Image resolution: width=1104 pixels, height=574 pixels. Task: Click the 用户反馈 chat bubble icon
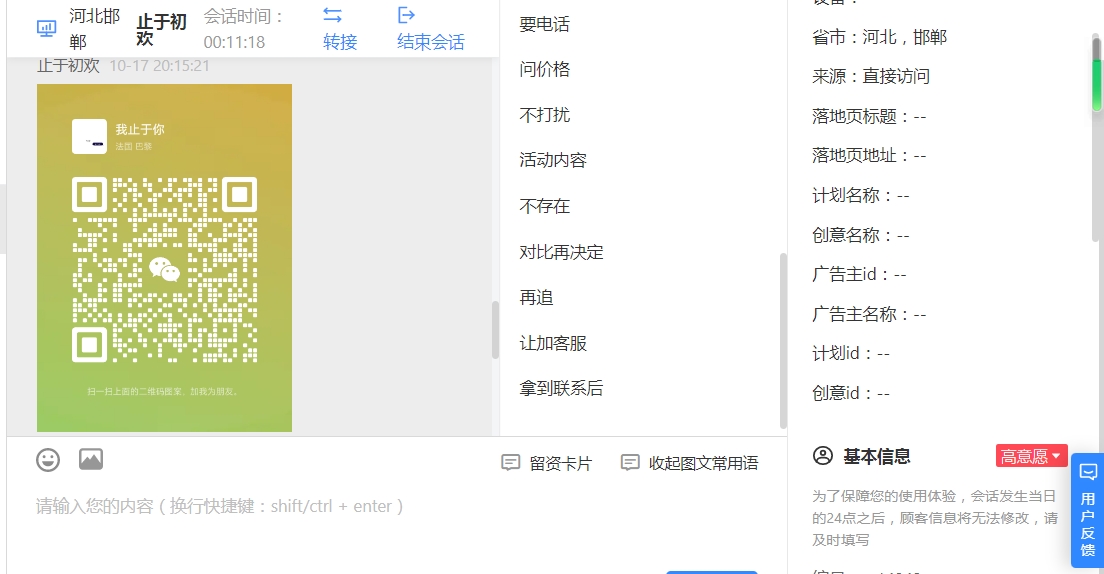[1088, 472]
